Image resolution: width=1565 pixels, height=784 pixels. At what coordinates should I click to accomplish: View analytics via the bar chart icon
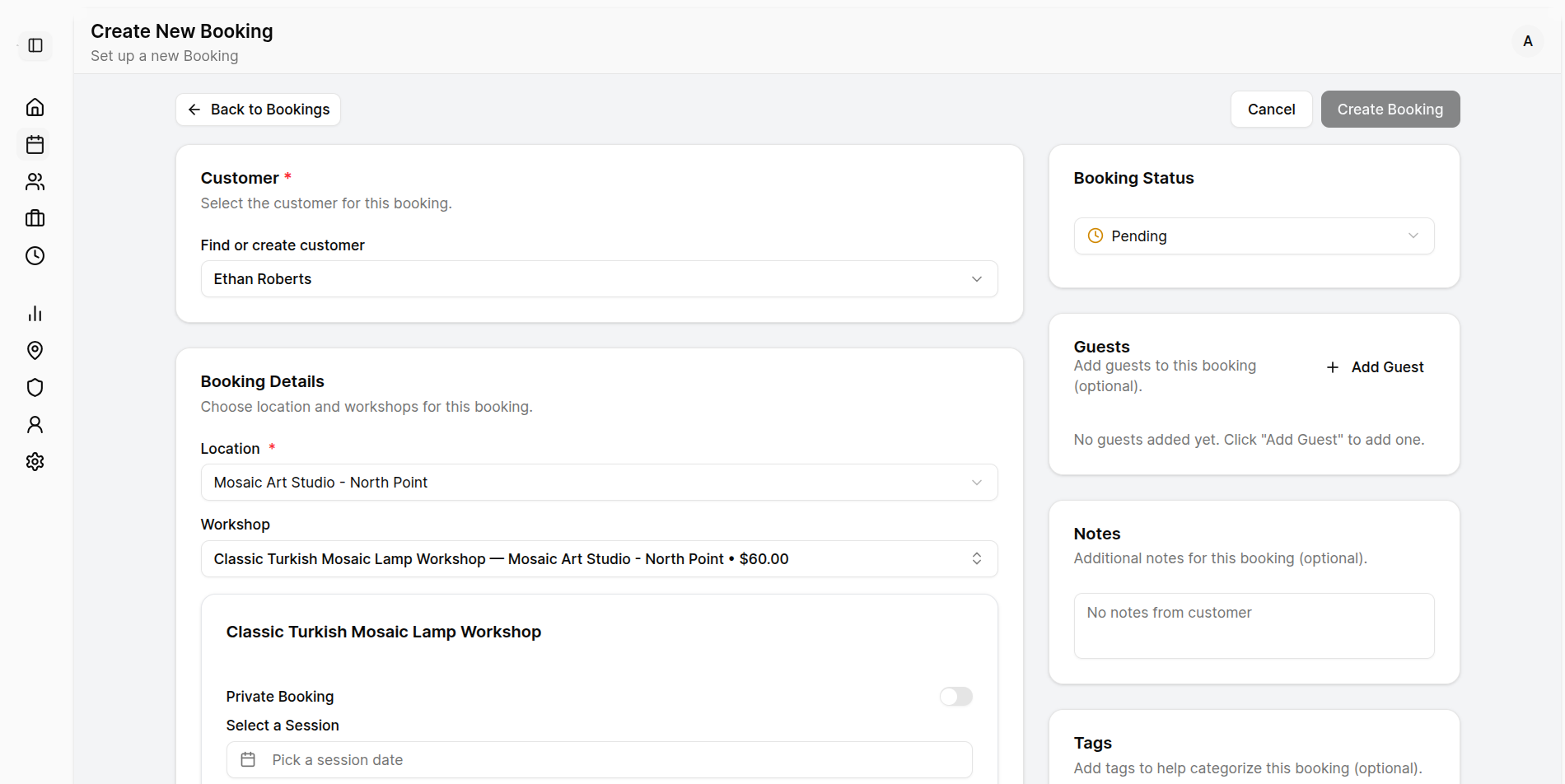click(x=35, y=313)
